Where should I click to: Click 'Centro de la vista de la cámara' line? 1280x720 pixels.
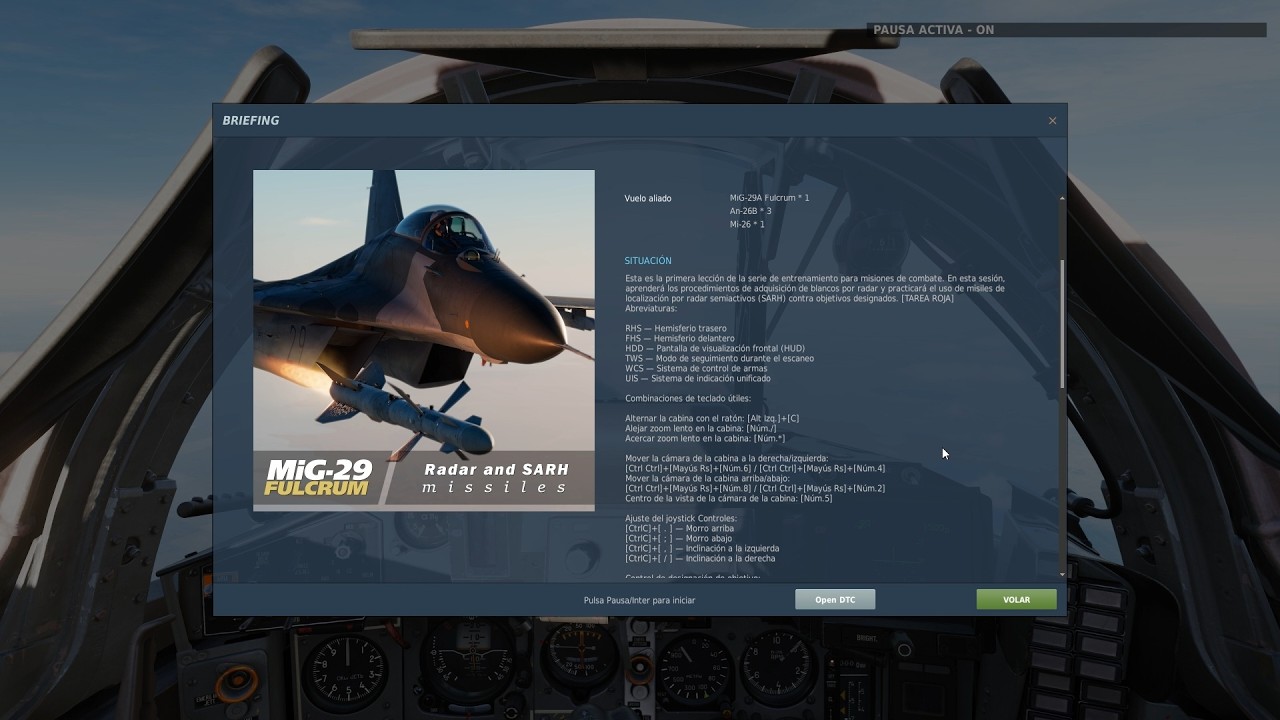click(729, 498)
